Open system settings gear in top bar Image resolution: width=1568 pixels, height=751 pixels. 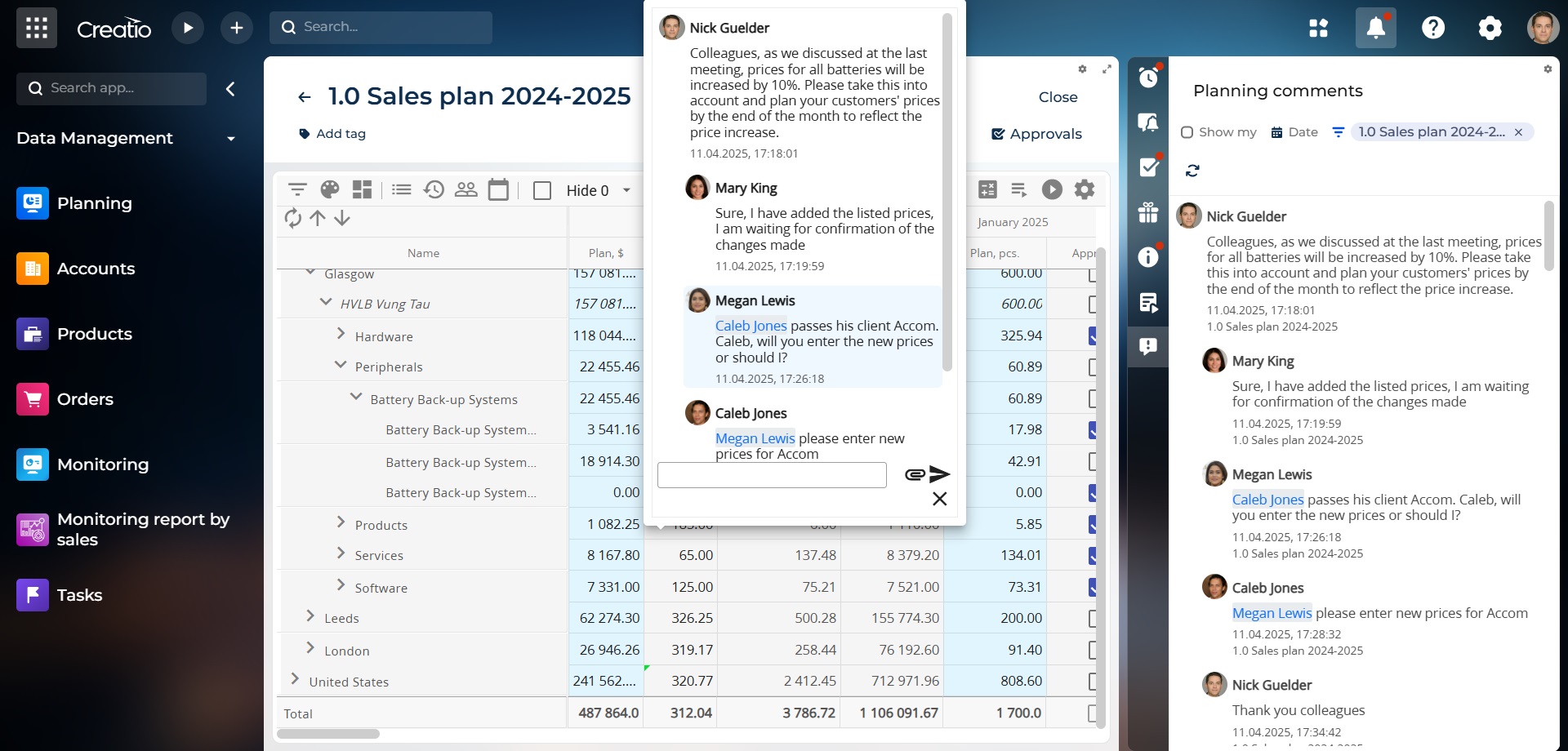(1490, 28)
